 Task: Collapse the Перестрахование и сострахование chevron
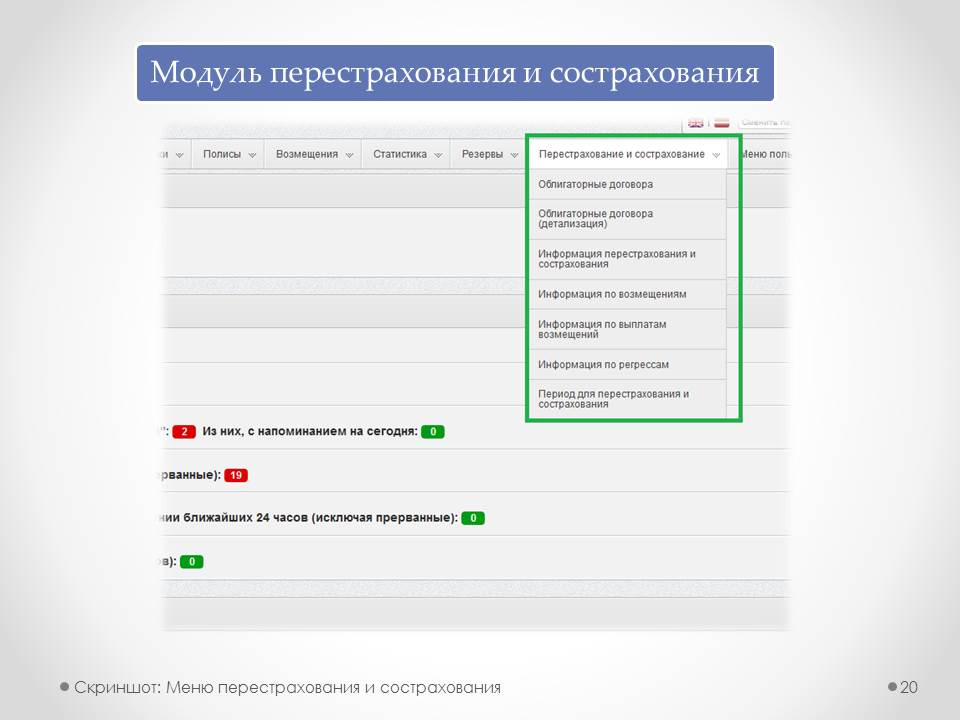coord(716,156)
